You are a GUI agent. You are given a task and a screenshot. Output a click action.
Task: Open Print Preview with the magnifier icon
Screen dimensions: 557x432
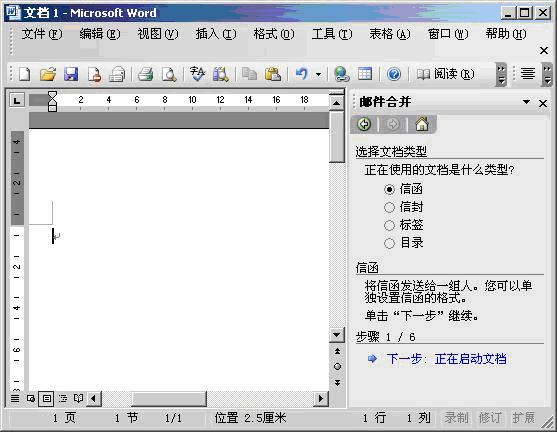coord(169,74)
